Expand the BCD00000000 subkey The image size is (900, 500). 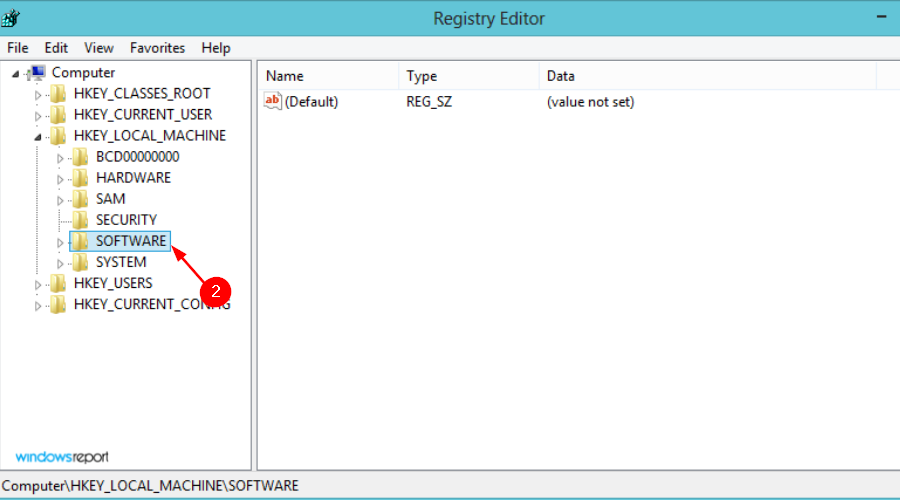[60, 158]
